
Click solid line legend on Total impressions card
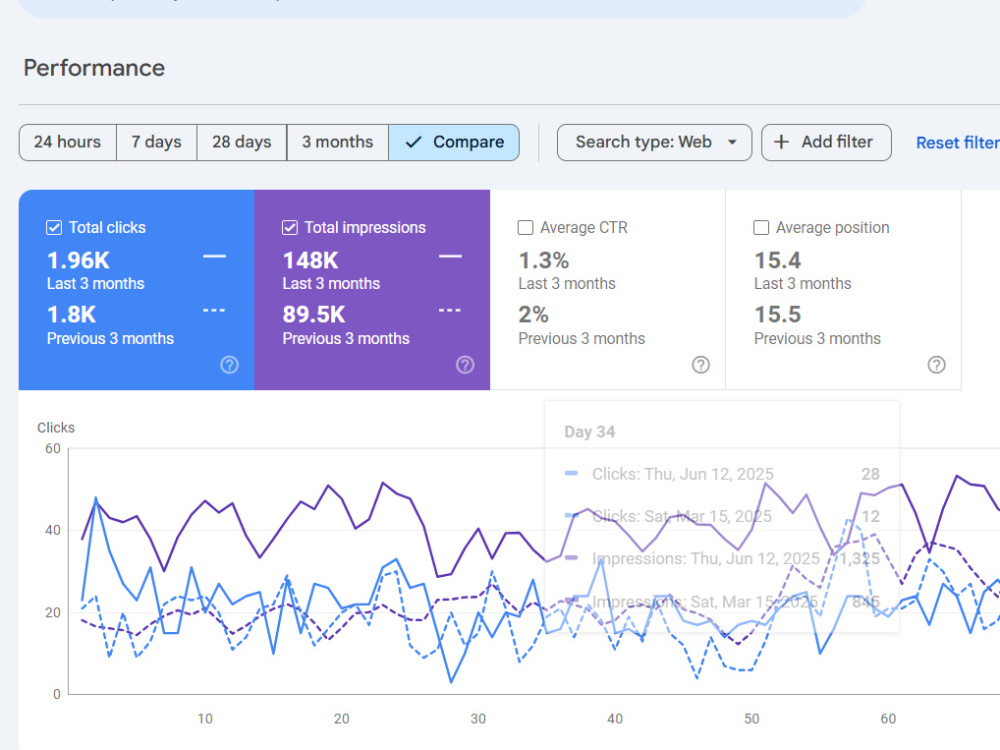450,256
